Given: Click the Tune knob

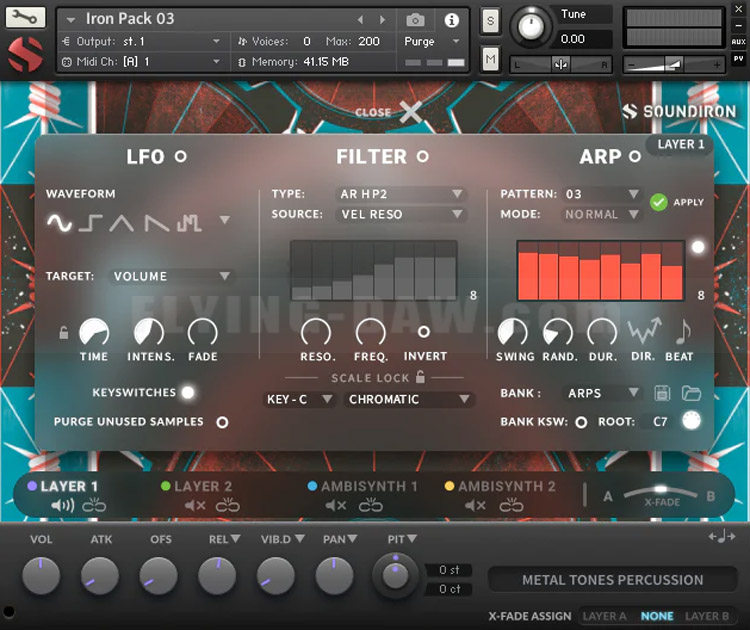Looking at the screenshot, I should (531, 26).
